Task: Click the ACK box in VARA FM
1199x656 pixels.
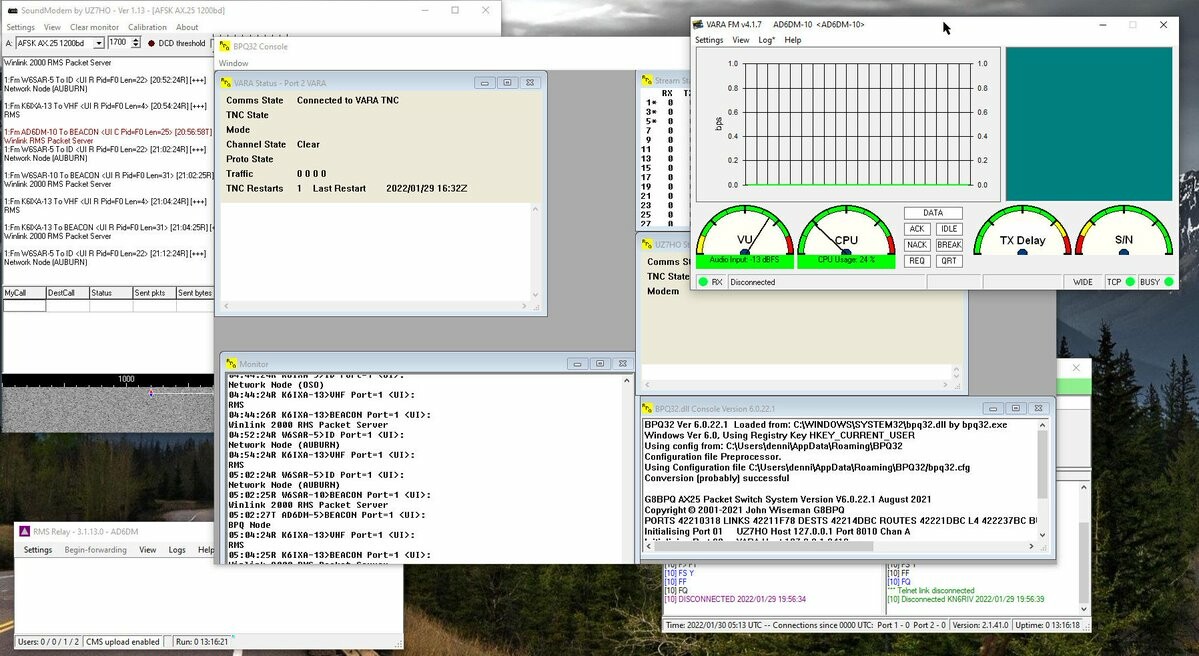Action: [x=917, y=229]
